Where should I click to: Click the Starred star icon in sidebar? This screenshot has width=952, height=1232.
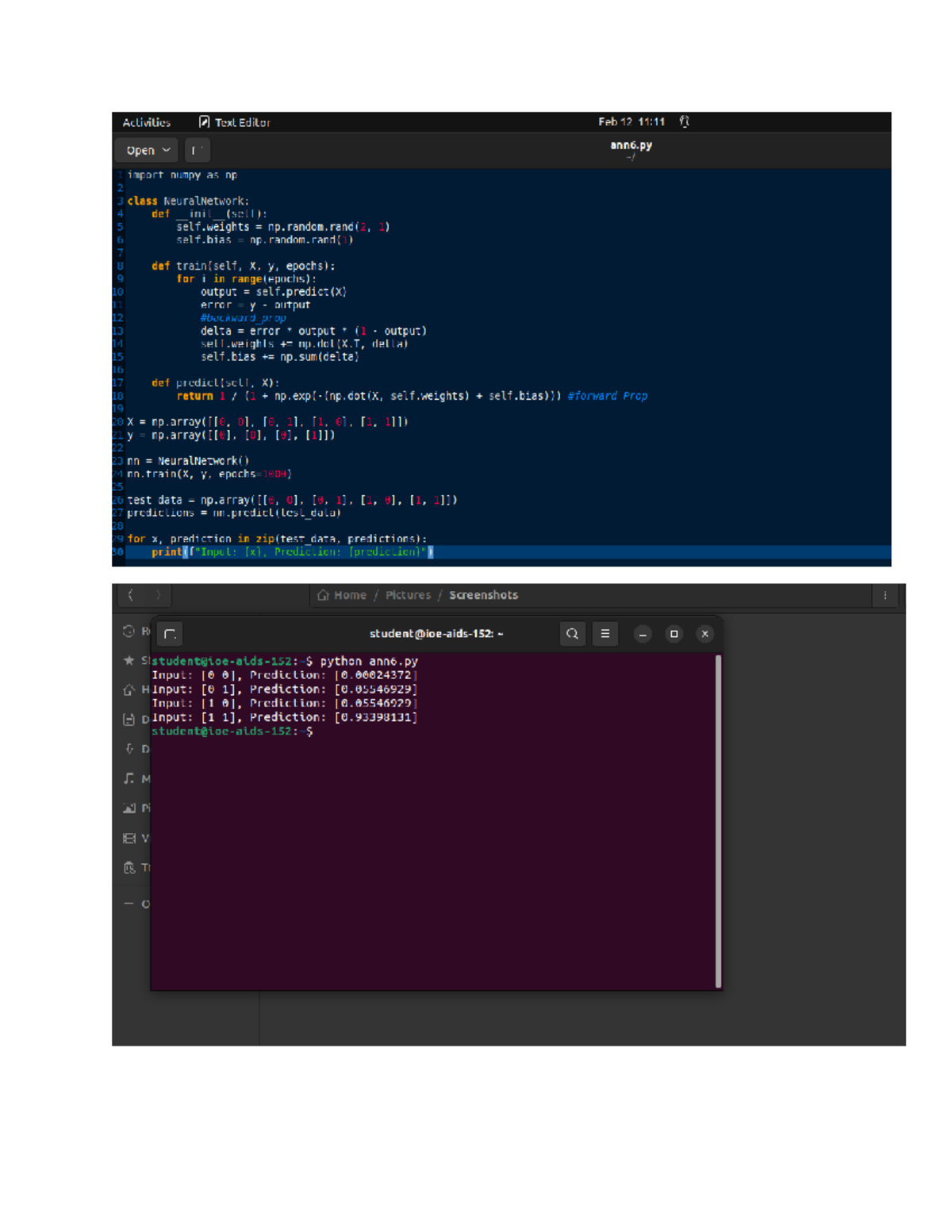[x=129, y=660]
